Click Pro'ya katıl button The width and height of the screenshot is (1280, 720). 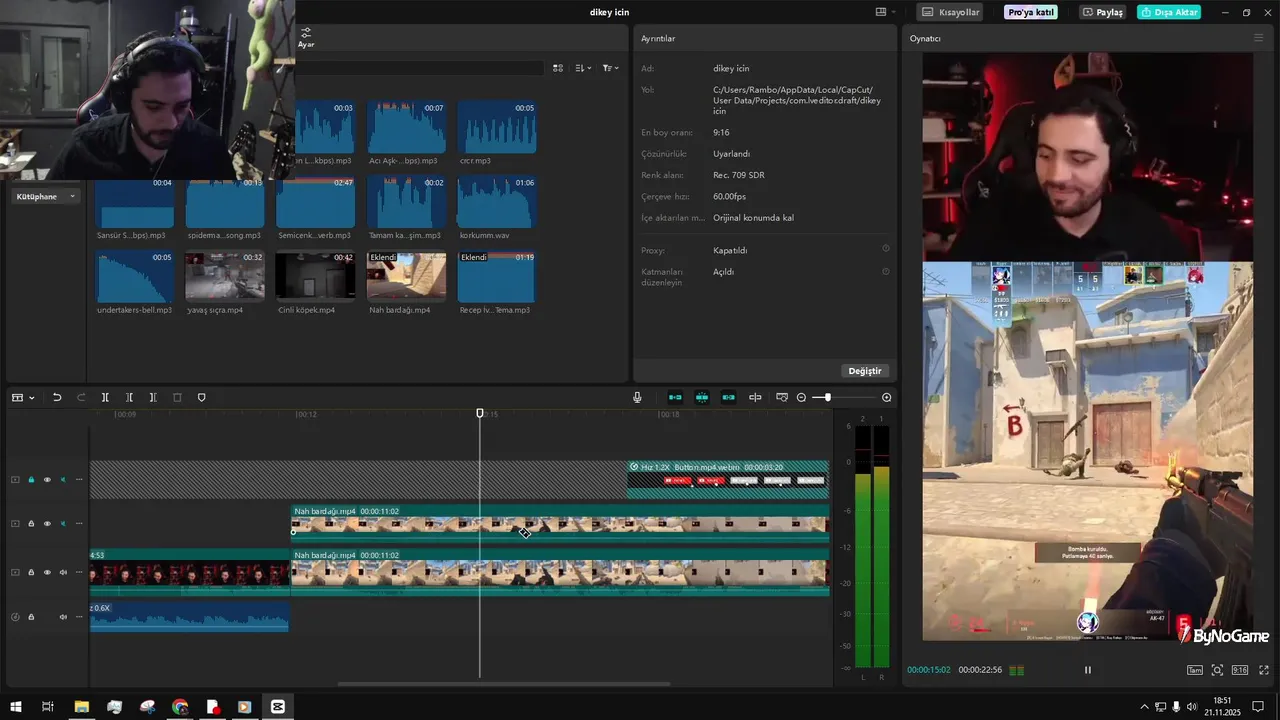coord(1031,12)
